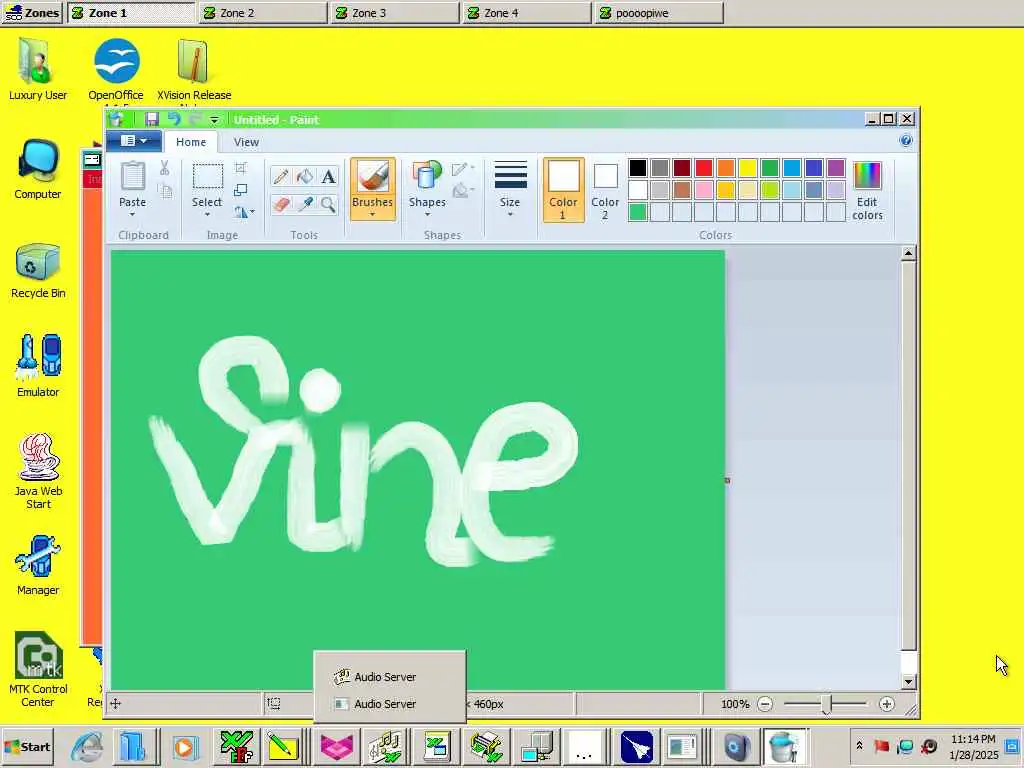
Task: Click the Paint bucket taskbar button
Action: 784,747
